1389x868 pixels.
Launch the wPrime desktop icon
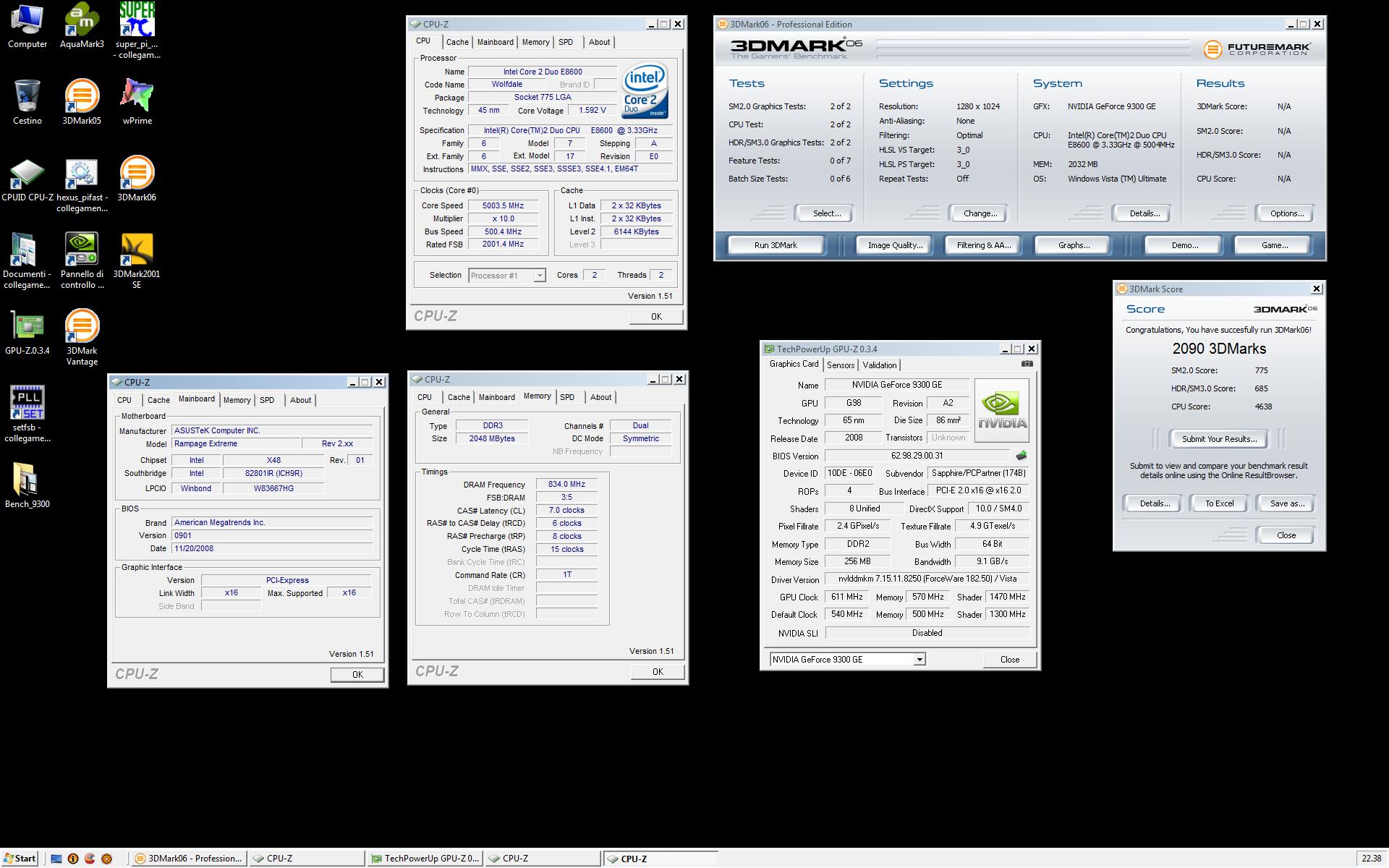(x=137, y=103)
